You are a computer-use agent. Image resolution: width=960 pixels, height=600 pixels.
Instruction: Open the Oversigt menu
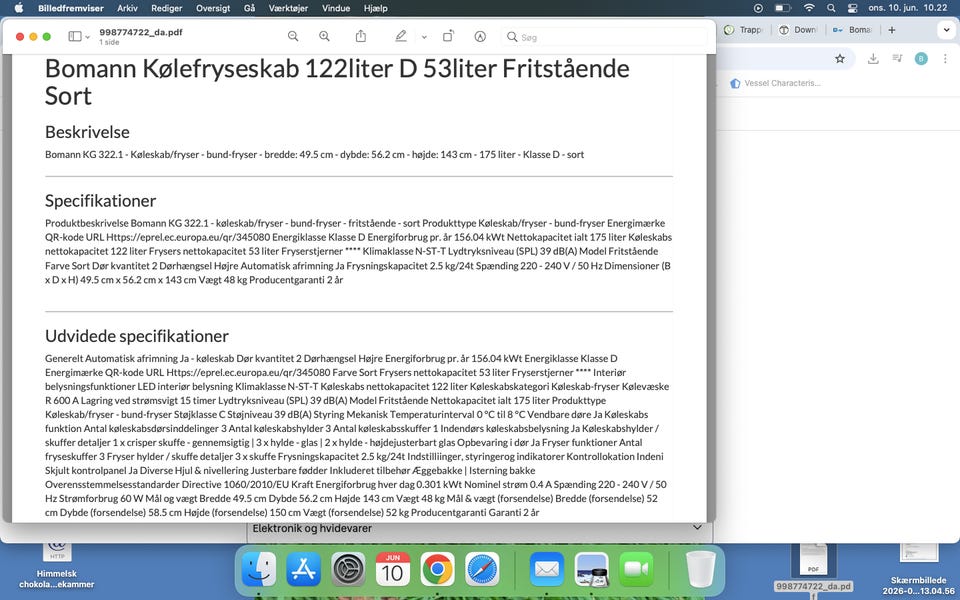(213, 8)
